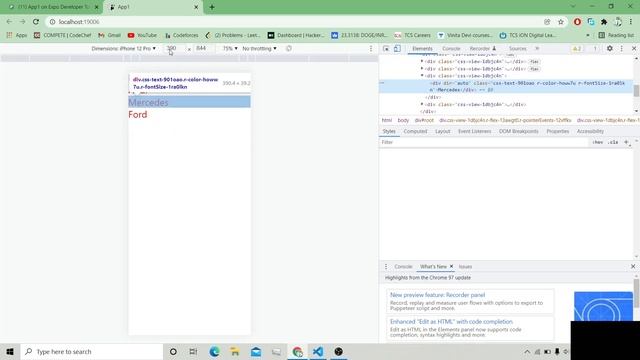
Task: Open the Computed styles tab
Action: point(415,131)
